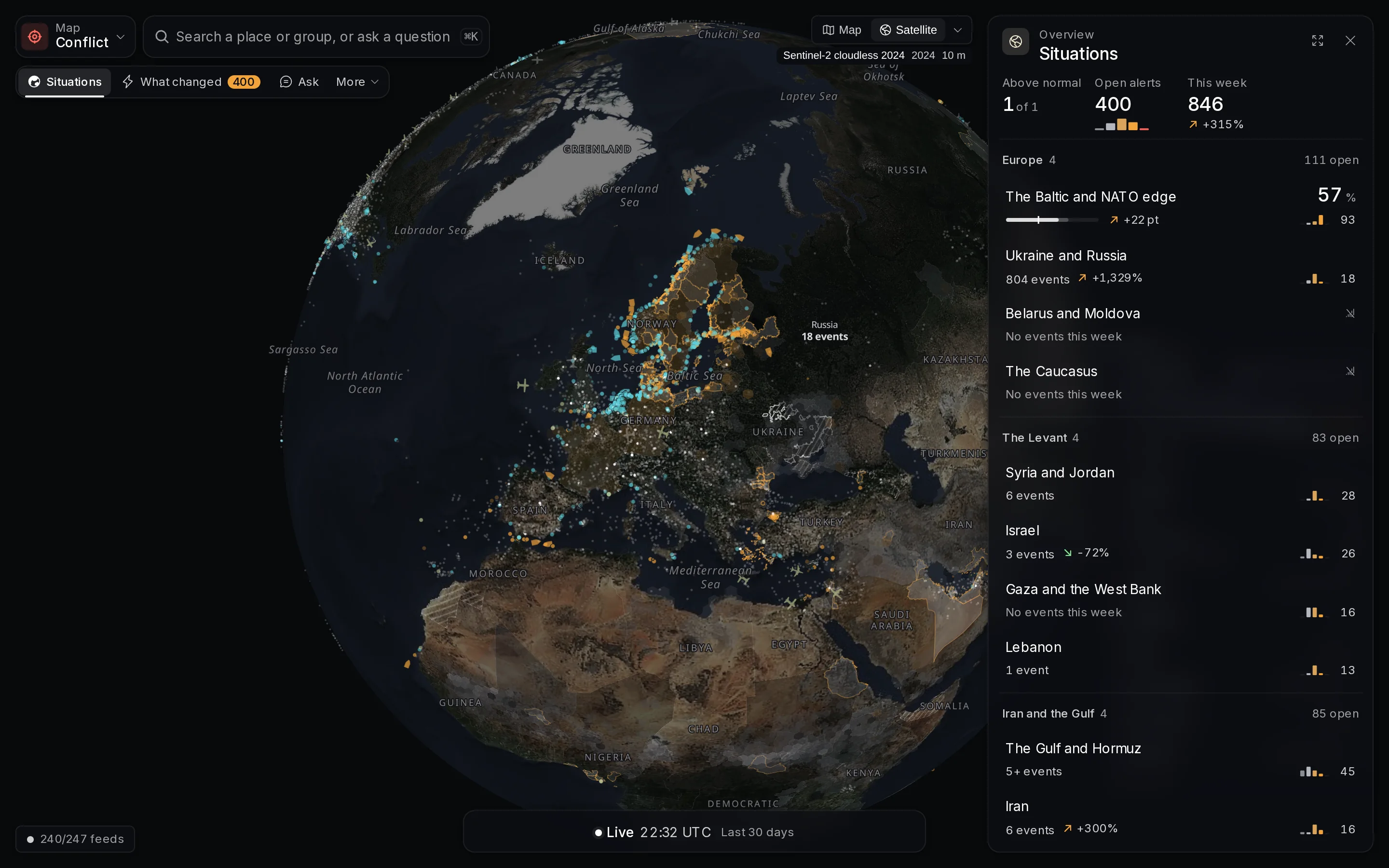Switch basemap to Satellite view
Viewport: 1389px width, 868px height.
(908, 30)
